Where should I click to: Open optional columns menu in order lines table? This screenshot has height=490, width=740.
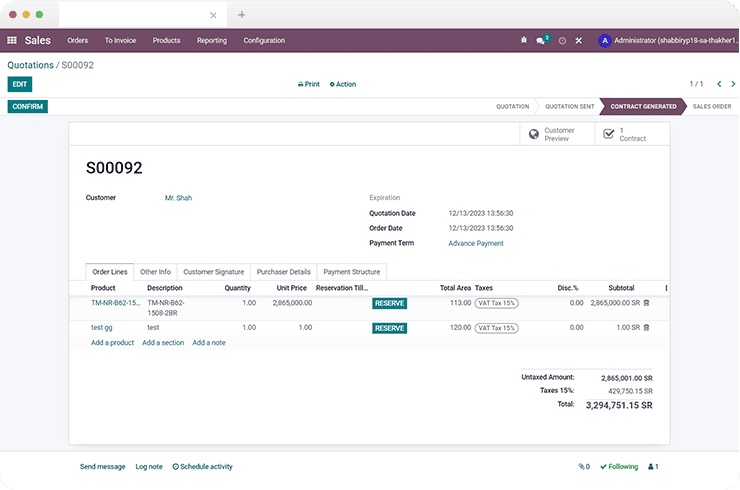coord(666,288)
